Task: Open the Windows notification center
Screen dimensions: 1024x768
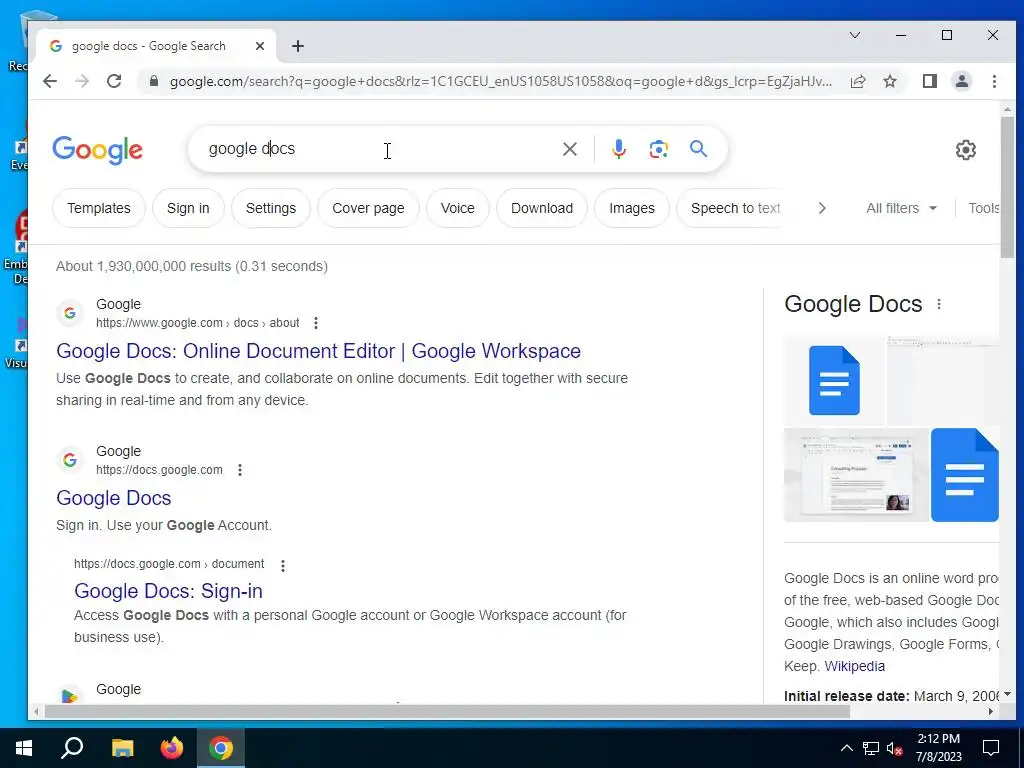Action: tap(991, 748)
